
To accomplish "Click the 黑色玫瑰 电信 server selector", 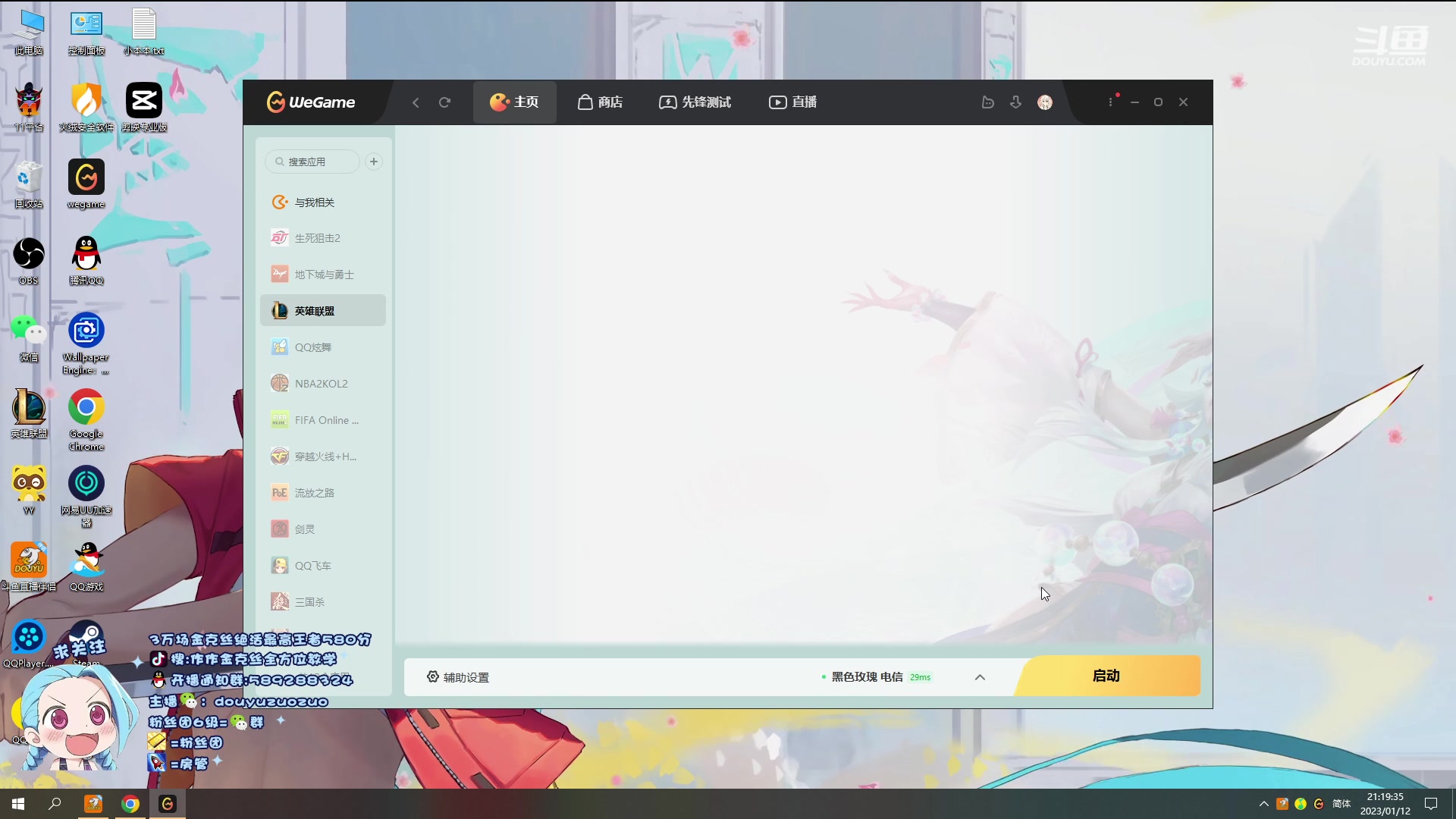I will pos(877,677).
